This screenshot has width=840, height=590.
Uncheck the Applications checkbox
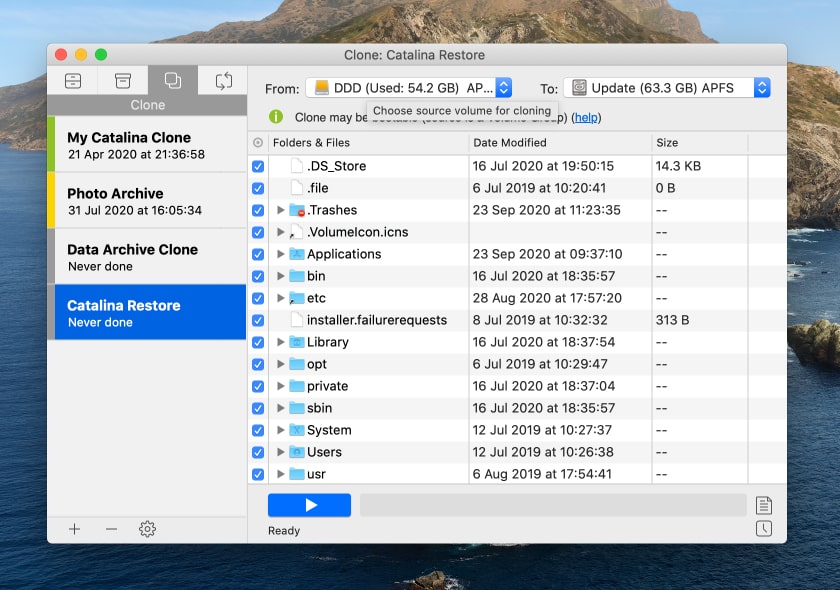258,254
